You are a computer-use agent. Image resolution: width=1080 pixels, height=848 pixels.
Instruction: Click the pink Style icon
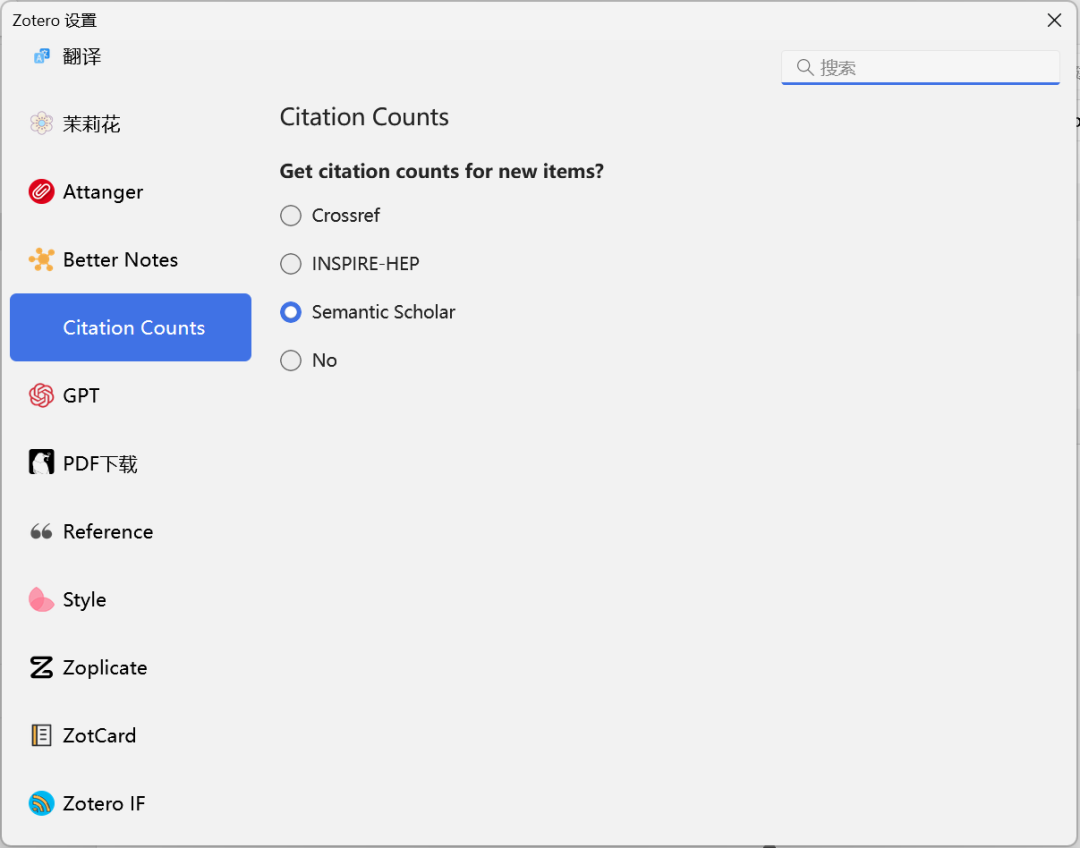pos(41,600)
